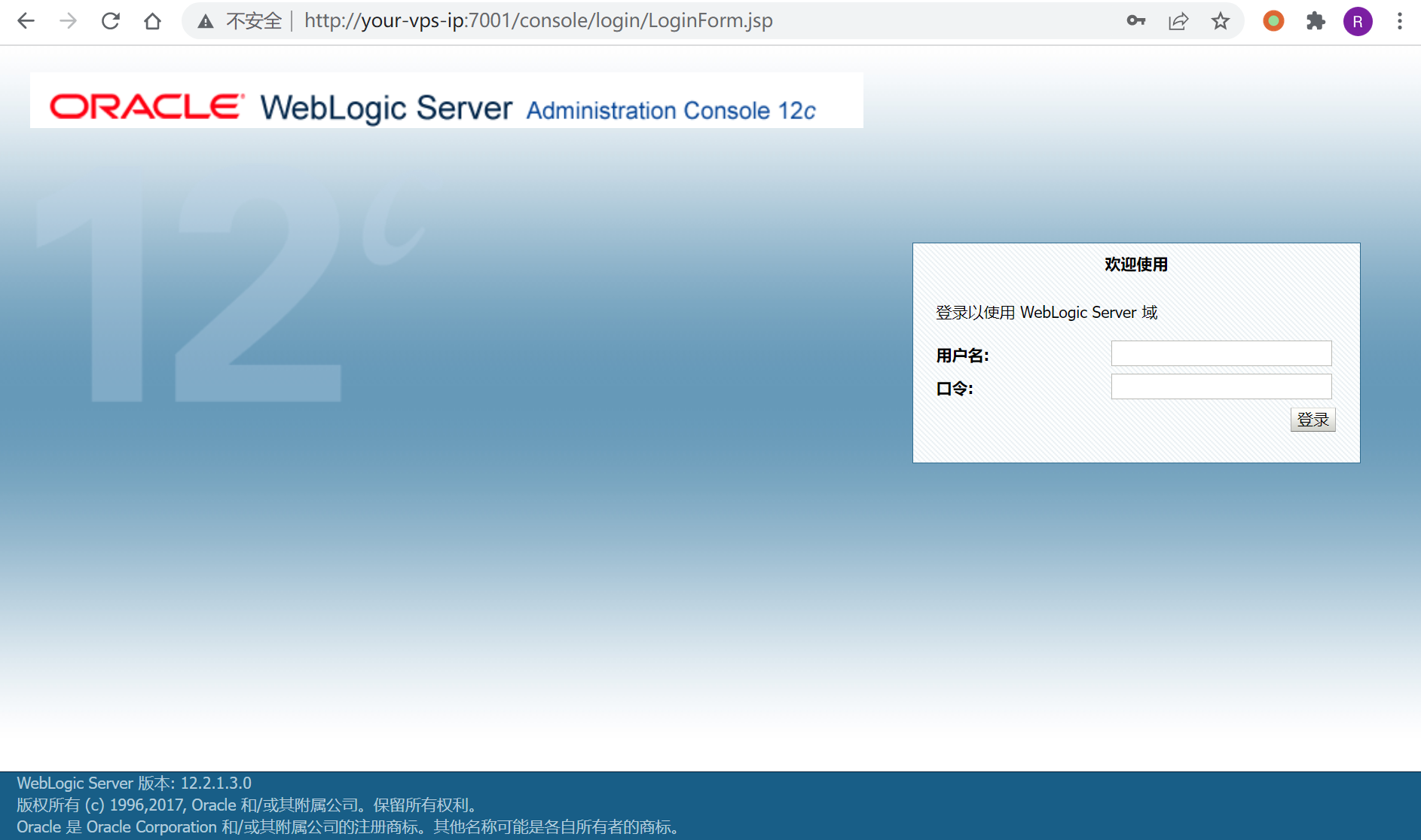Open the extensions puzzle-piece menu
This screenshot has height=840, width=1421.
coord(1316,21)
